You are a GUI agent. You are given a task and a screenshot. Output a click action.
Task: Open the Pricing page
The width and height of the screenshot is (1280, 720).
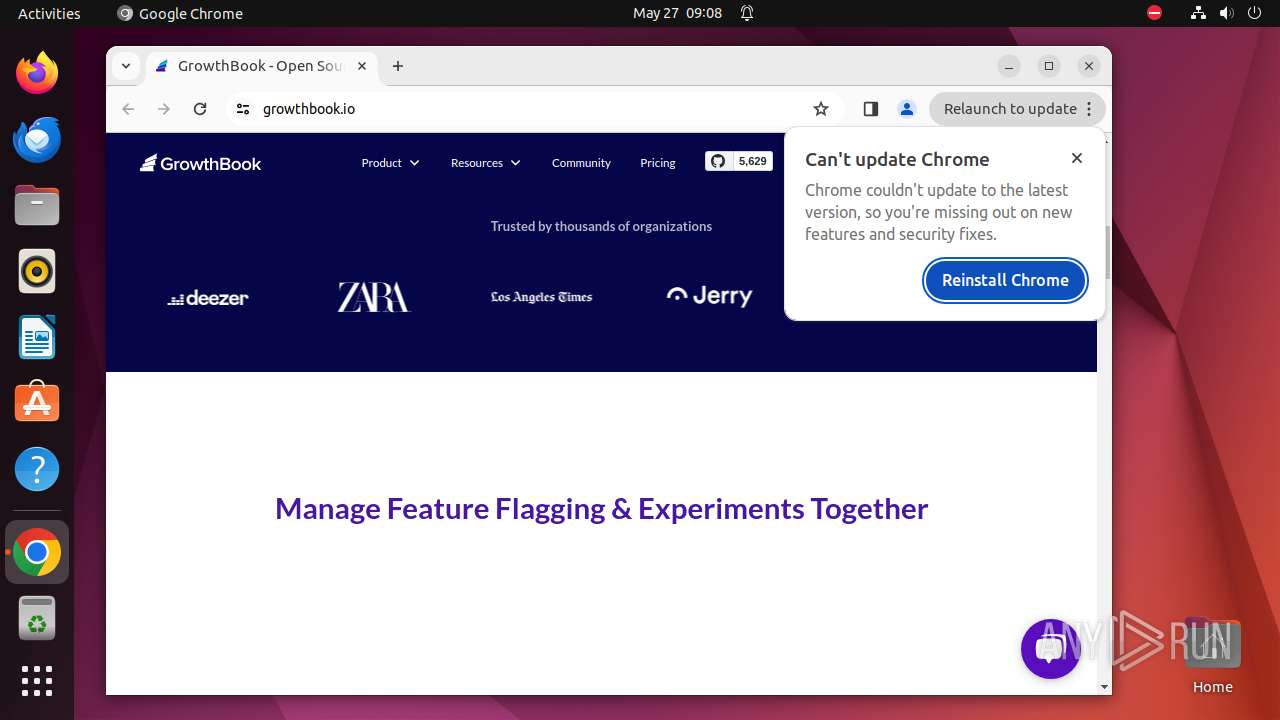[658, 163]
